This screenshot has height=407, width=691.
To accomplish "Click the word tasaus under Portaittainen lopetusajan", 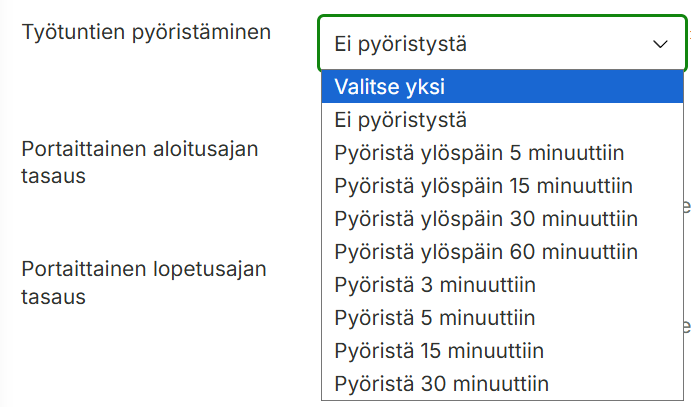I will coord(53,297).
